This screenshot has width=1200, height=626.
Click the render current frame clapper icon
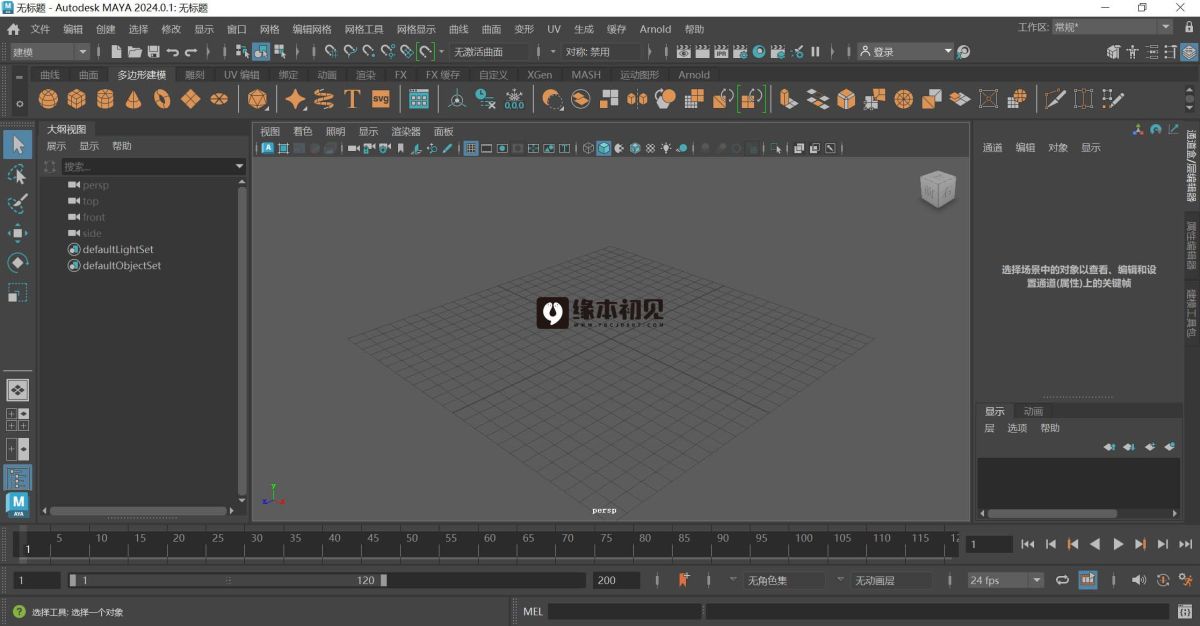pyautogui.click(x=703, y=51)
